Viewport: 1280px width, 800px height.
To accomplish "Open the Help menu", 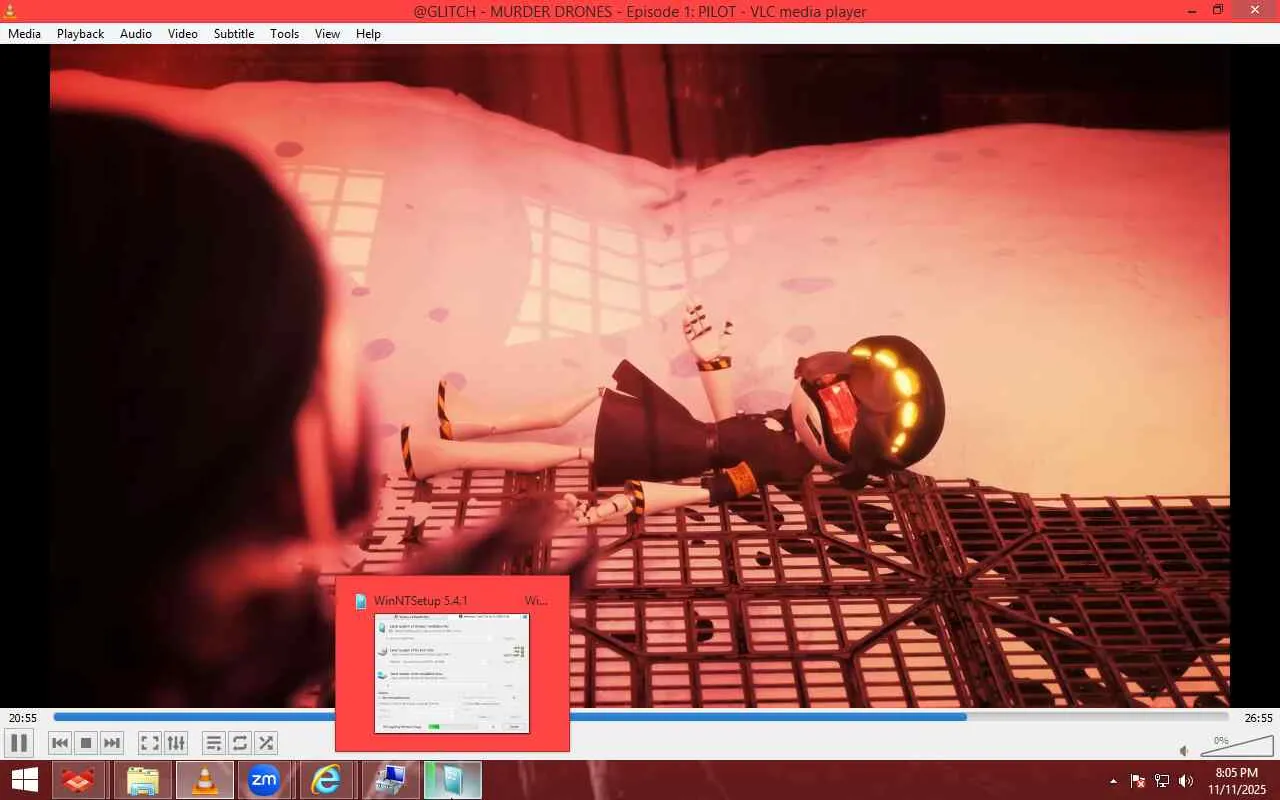I will [368, 34].
